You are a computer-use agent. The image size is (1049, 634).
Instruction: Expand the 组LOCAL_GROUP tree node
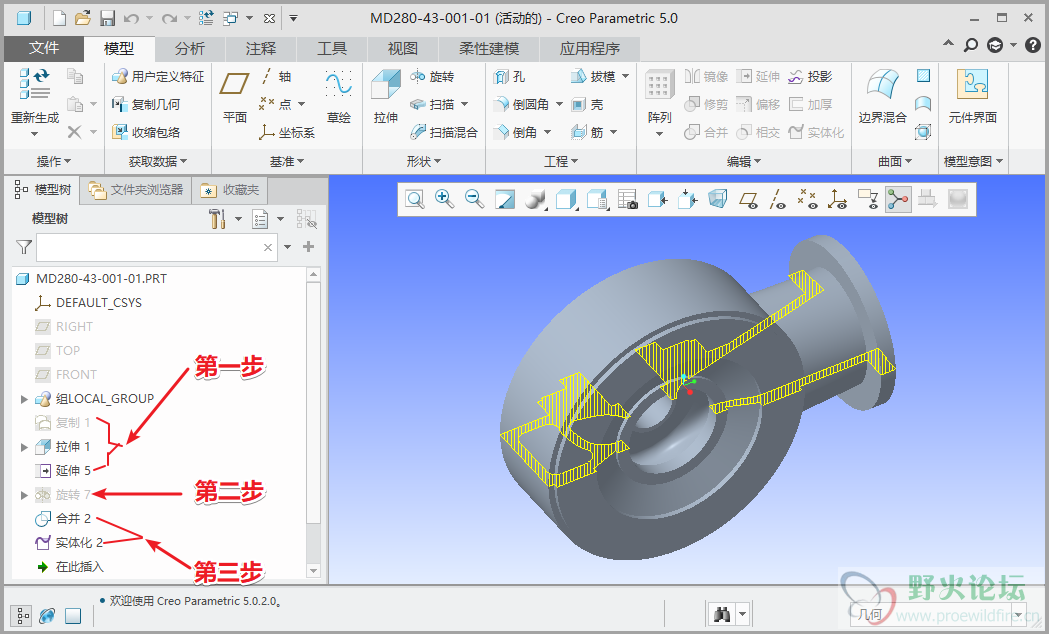[24, 399]
